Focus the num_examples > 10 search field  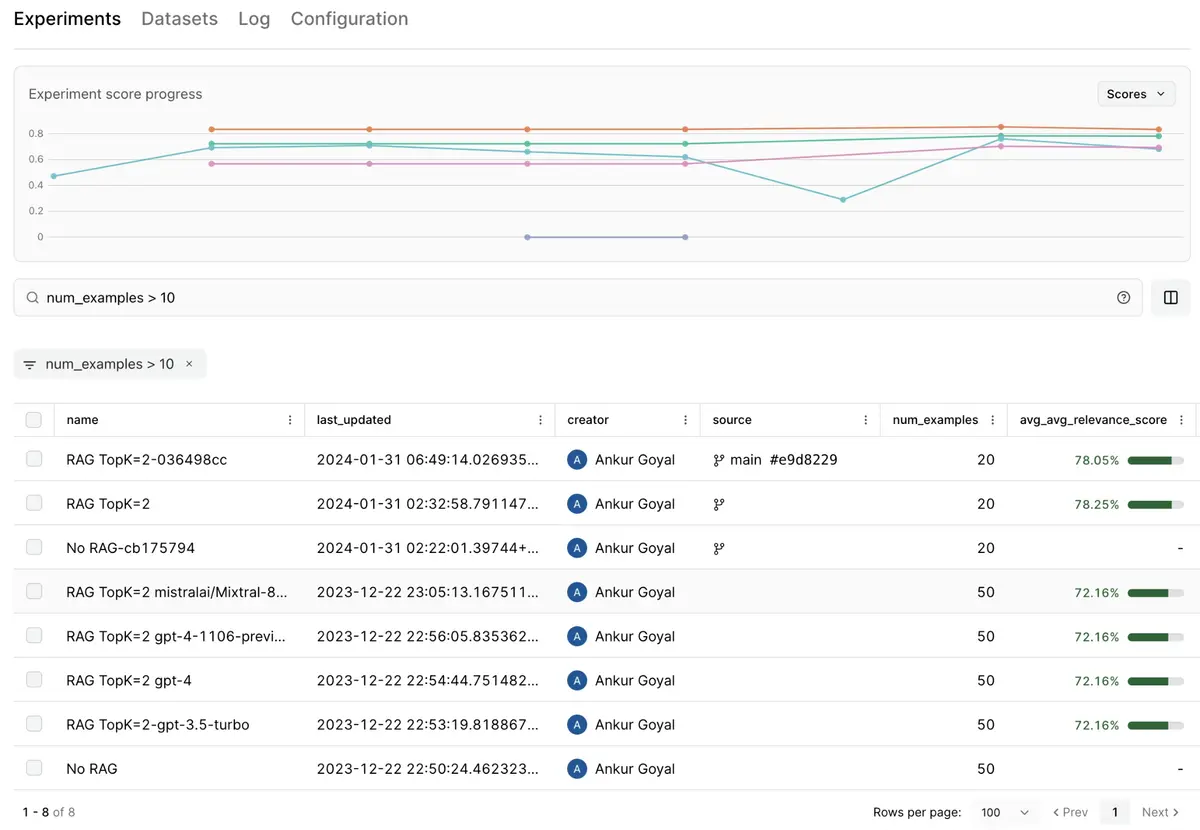tap(578, 297)
